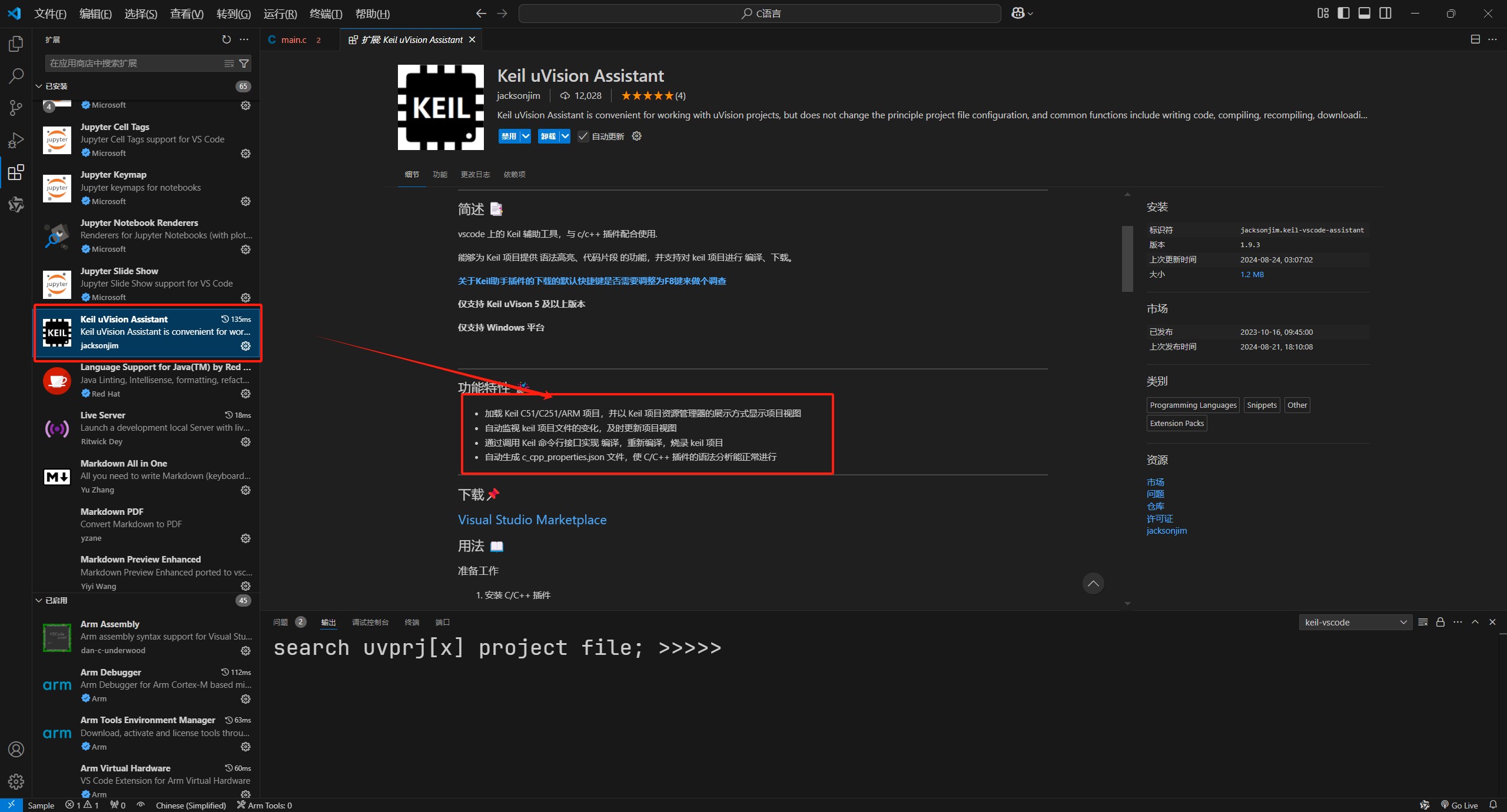Toggle output auto-scroll lock
The image size is (1507, 812).
(1440, 622)
